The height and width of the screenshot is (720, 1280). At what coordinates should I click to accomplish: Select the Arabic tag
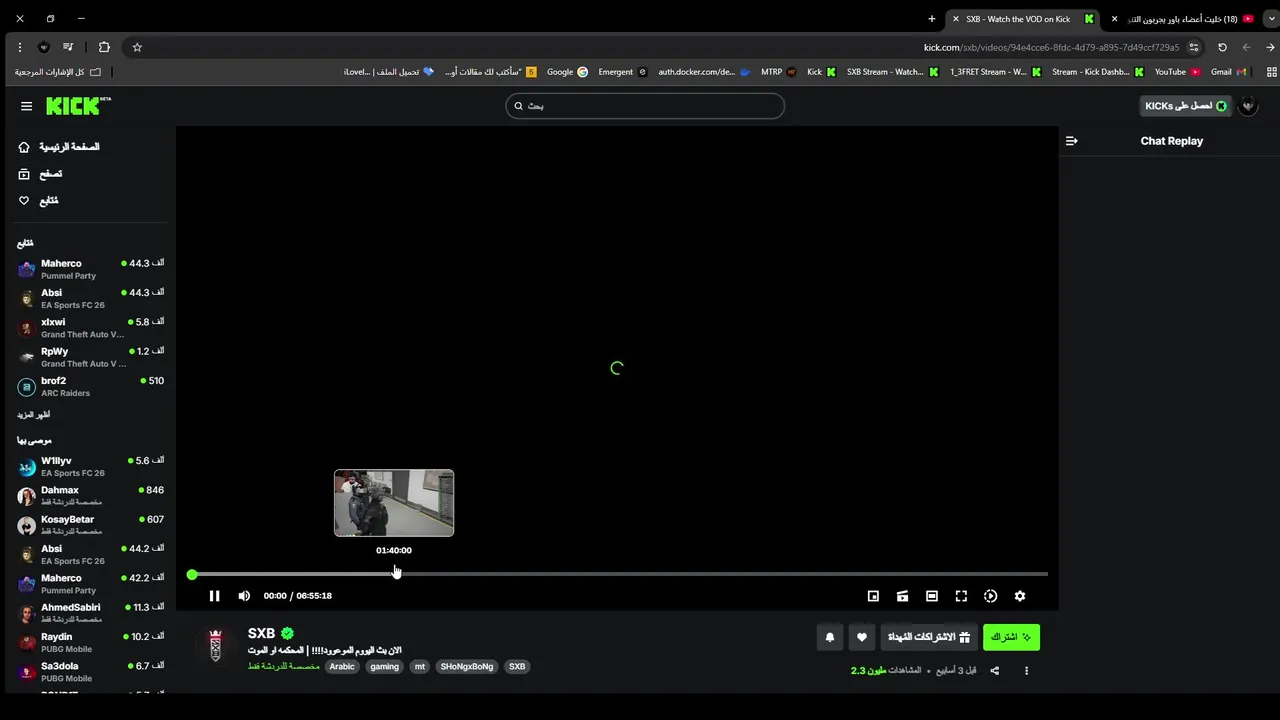tap(342, 667)
